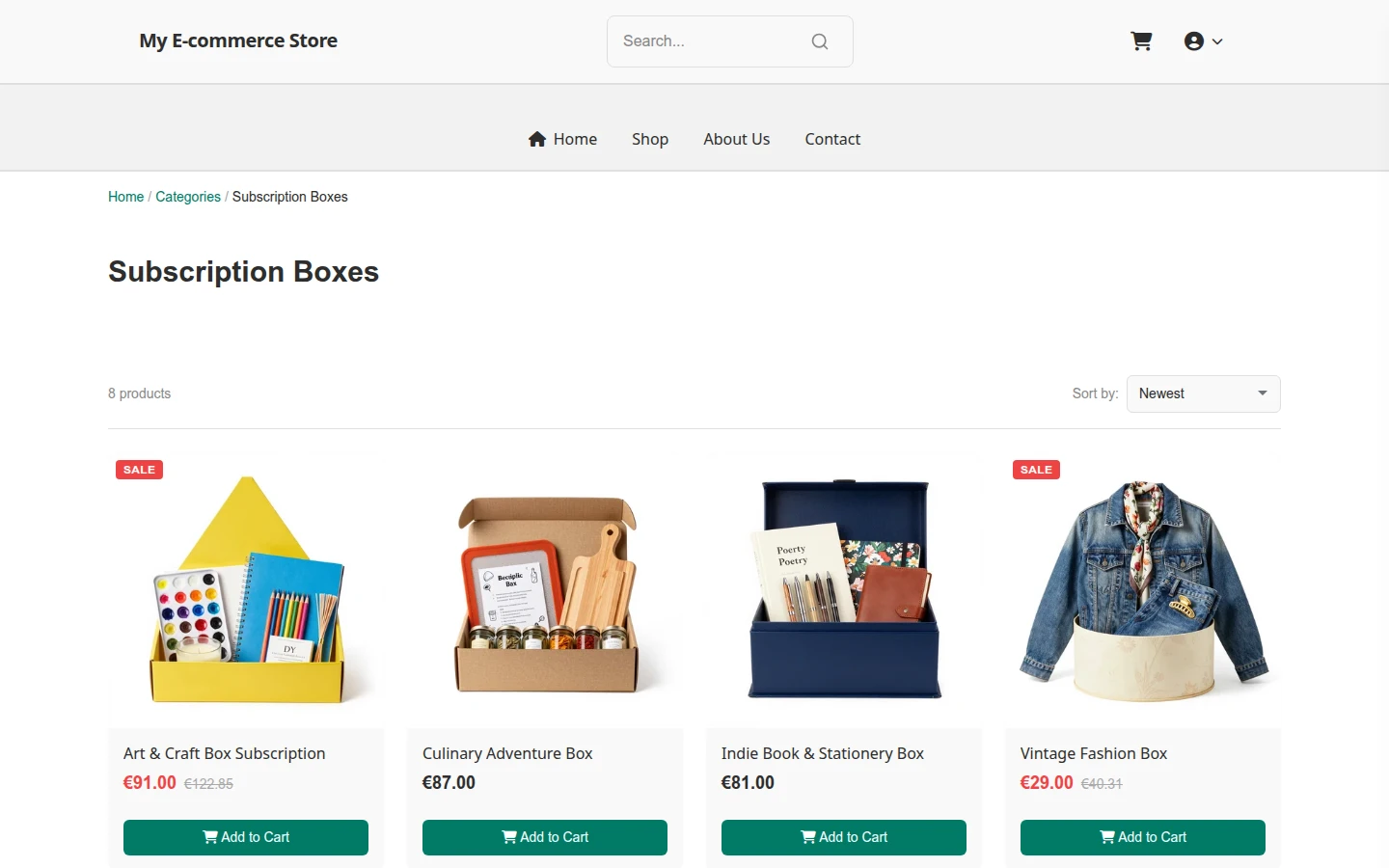
Task: Open the Vintage Fashion Box product image
Action: click(x=1143, y=590)
